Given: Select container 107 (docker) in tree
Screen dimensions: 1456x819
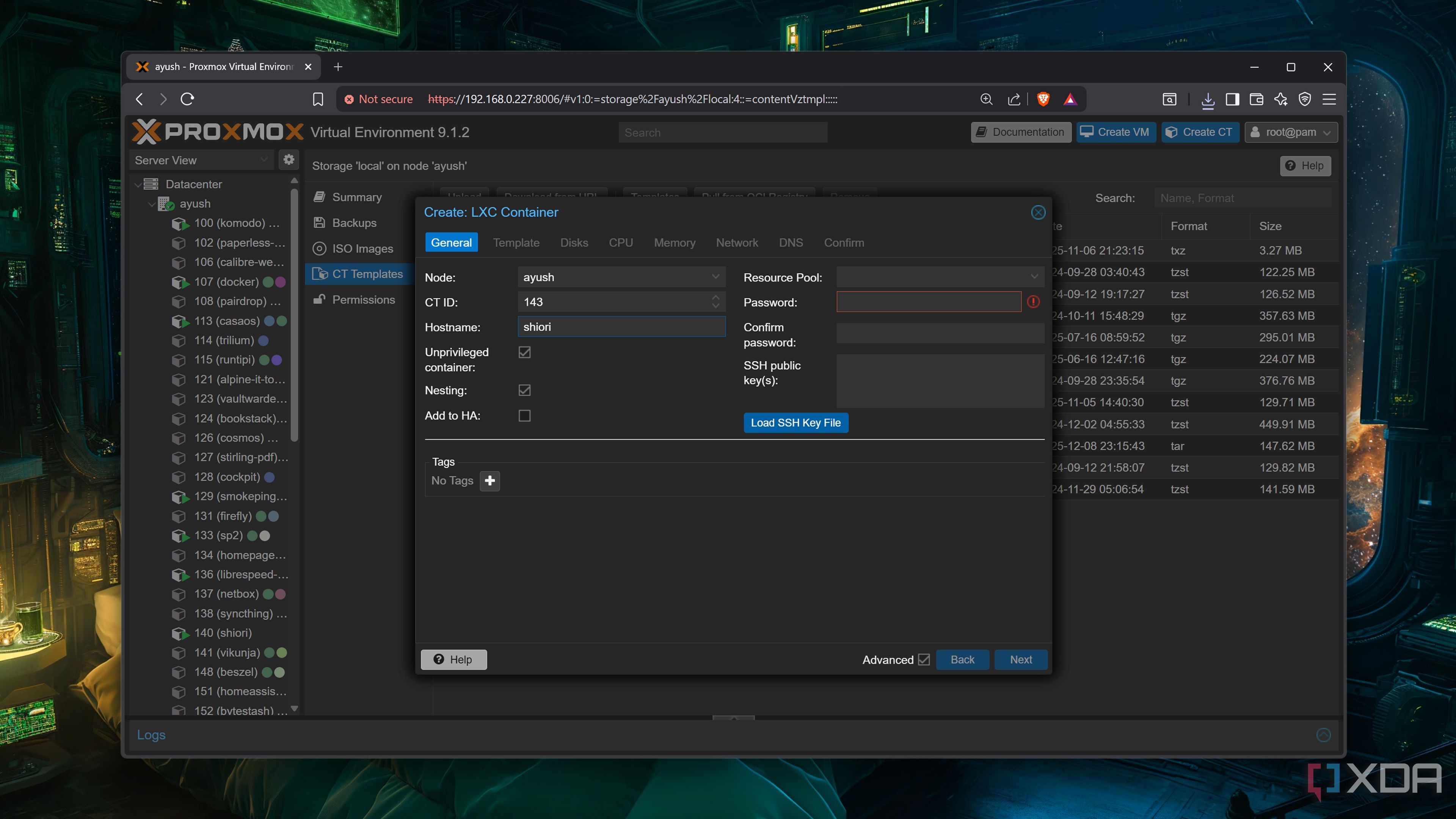Looking at the screenshot, I should tap(226, 282).
